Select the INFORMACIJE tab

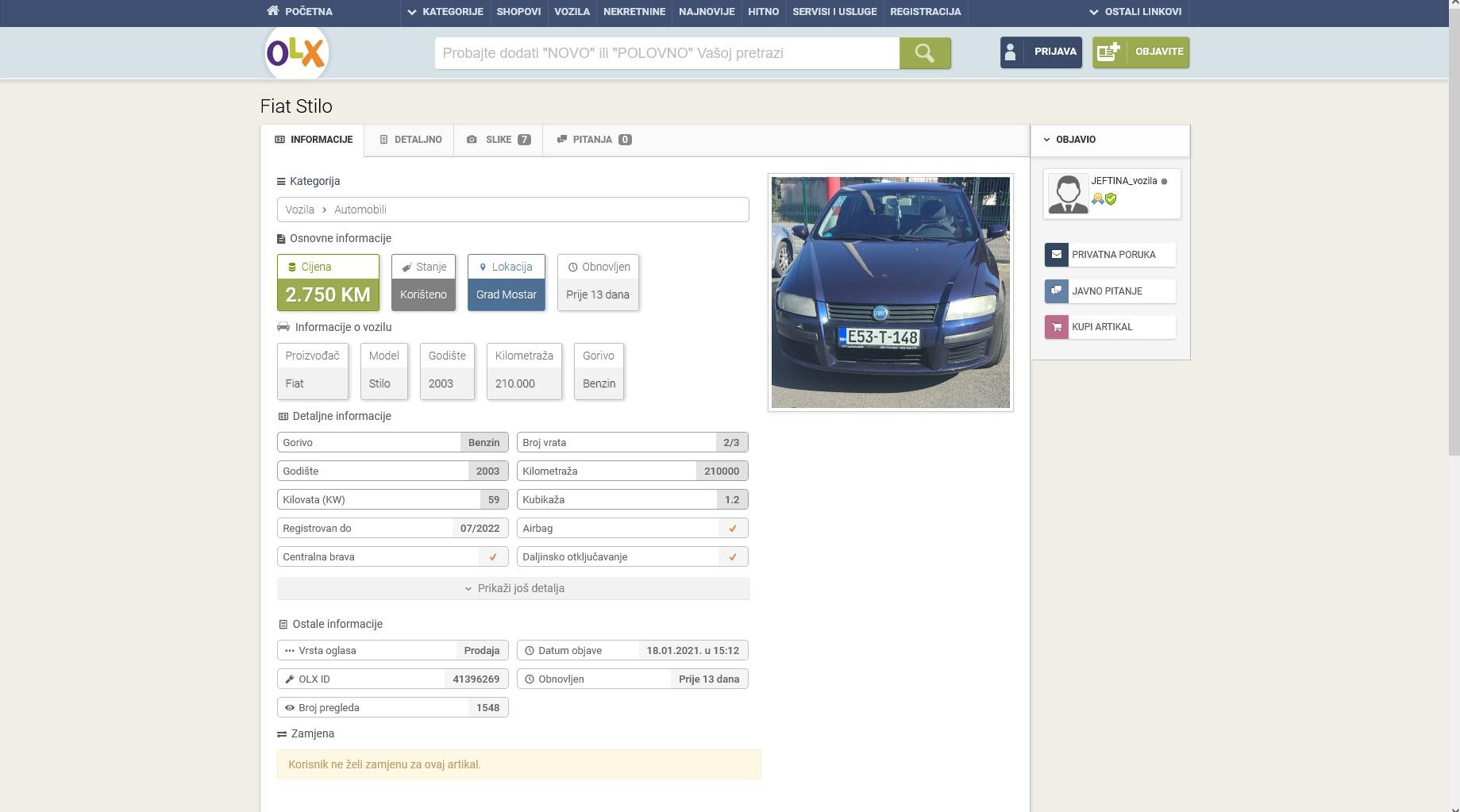pyautogui.click(x=314, y=140)
